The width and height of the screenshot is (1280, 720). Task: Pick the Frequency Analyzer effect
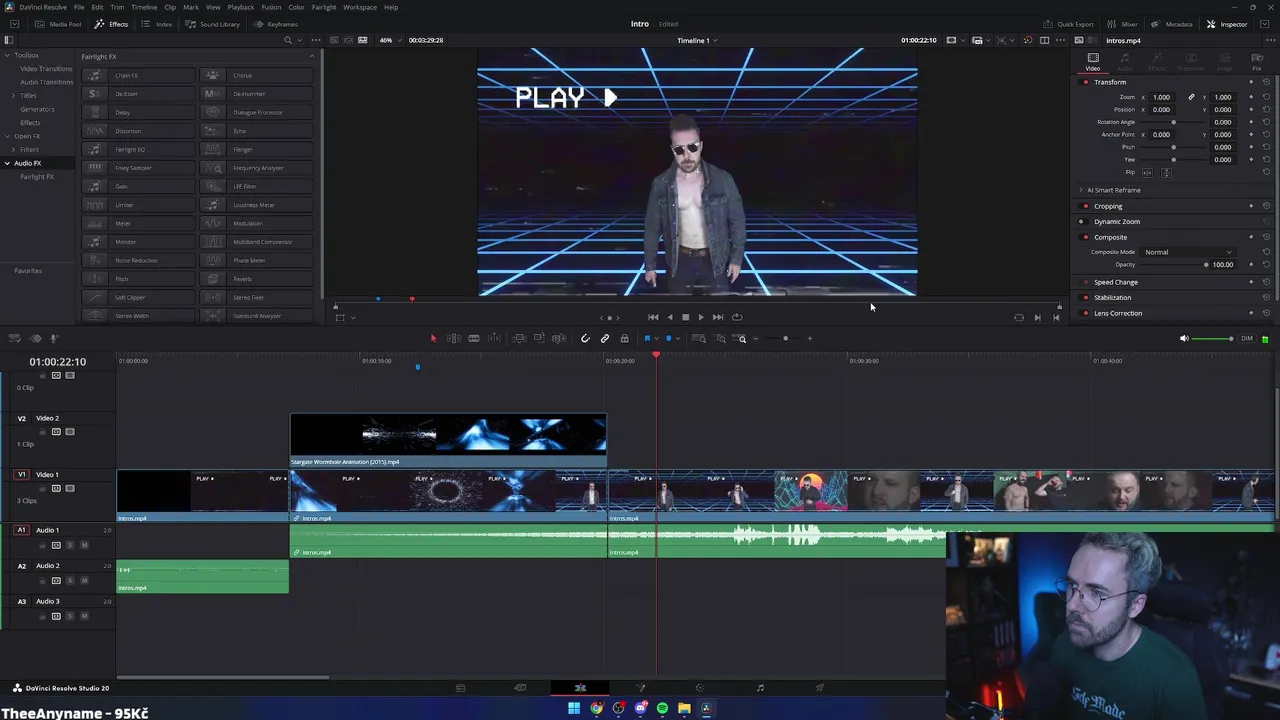click(x=257, y=168)
